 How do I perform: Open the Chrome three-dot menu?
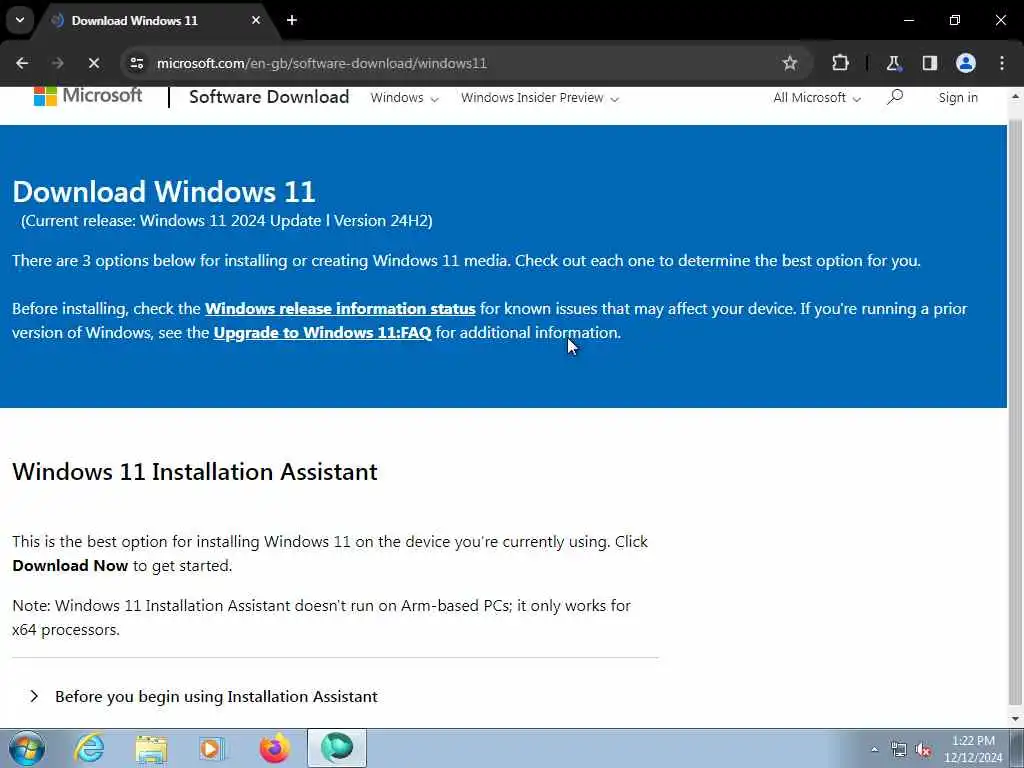click(x=1002, y=63)
